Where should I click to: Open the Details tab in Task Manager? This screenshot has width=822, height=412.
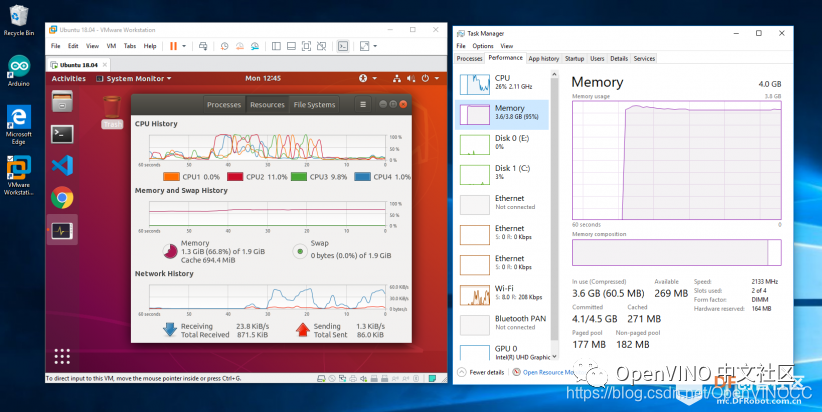pos(619,59)
